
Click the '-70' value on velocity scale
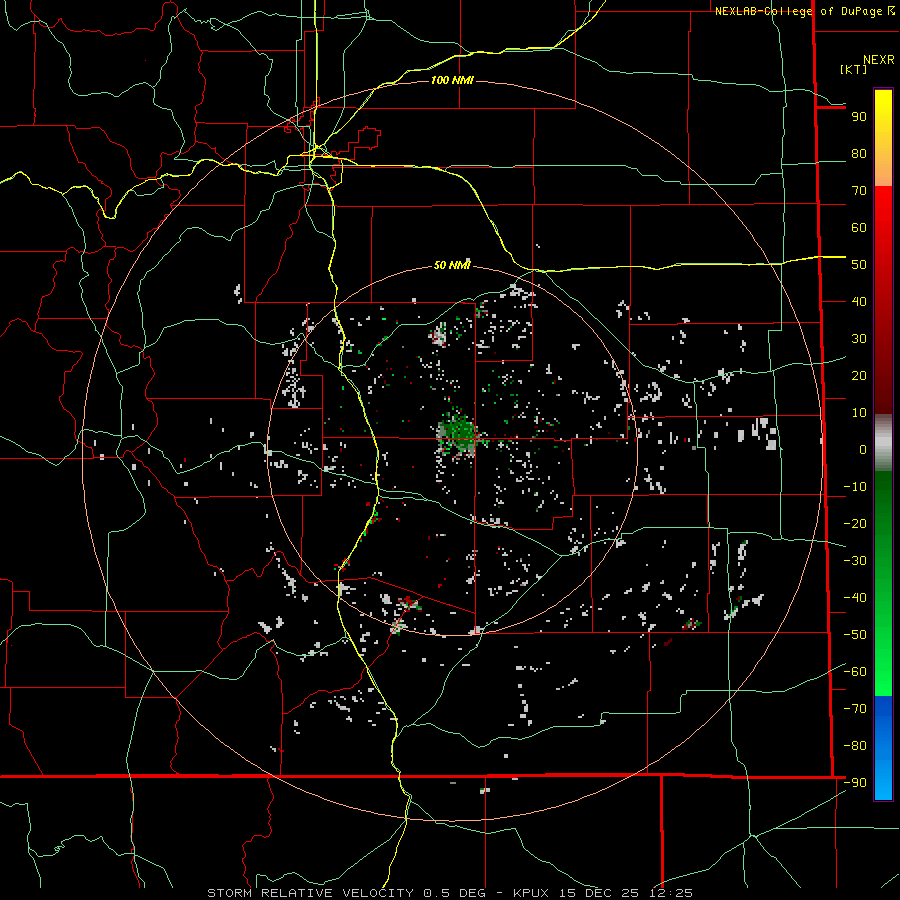855,709
